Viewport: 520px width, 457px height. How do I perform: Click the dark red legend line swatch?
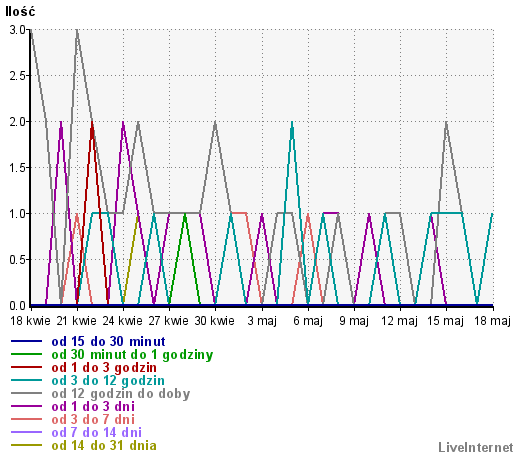pyautogui.click(x=26, y=367)
